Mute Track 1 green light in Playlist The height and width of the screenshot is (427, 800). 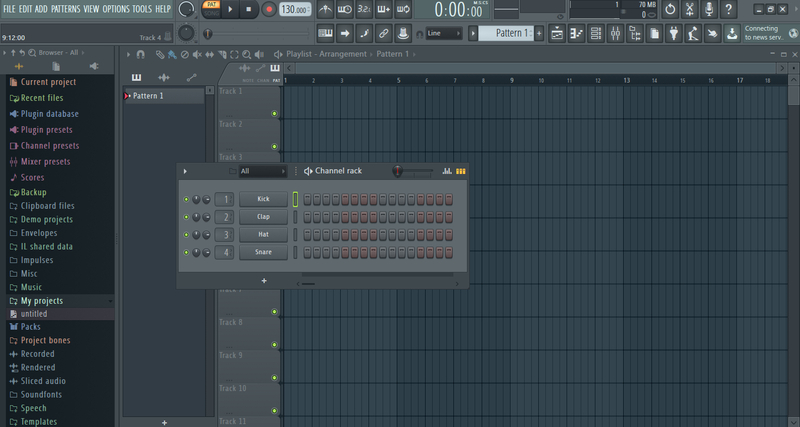pos(274,114)
